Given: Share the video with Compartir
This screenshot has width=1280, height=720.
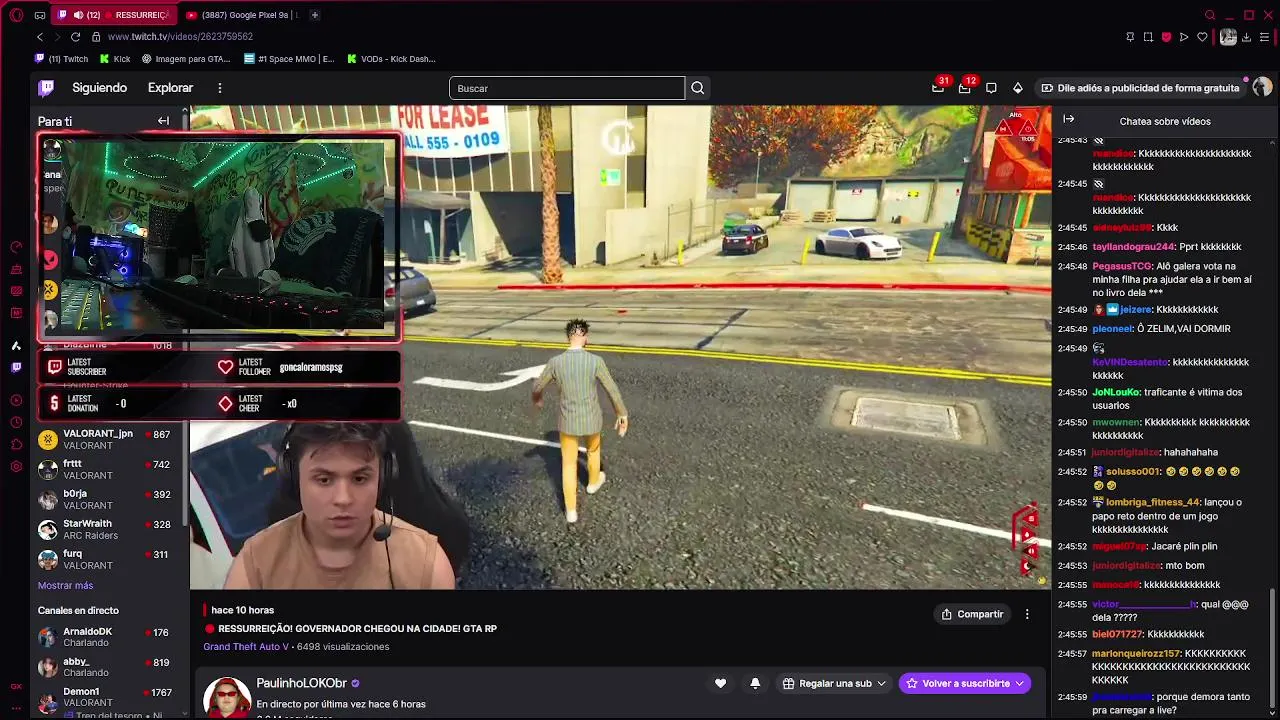Looking at the screenshot, I should tap(972, 614).
